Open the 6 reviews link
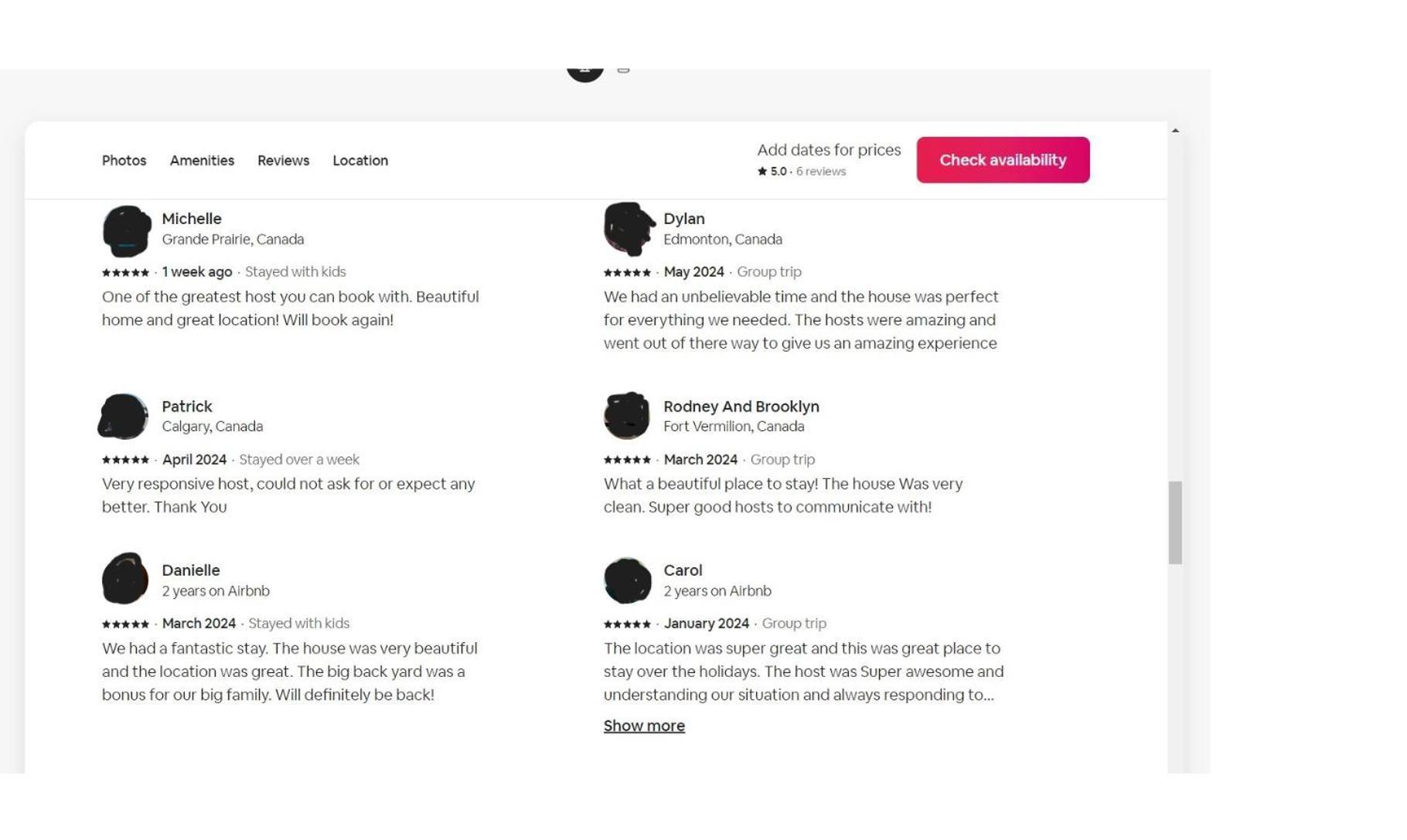Viewport: 1407px width, 840px height. coord(821,172)
